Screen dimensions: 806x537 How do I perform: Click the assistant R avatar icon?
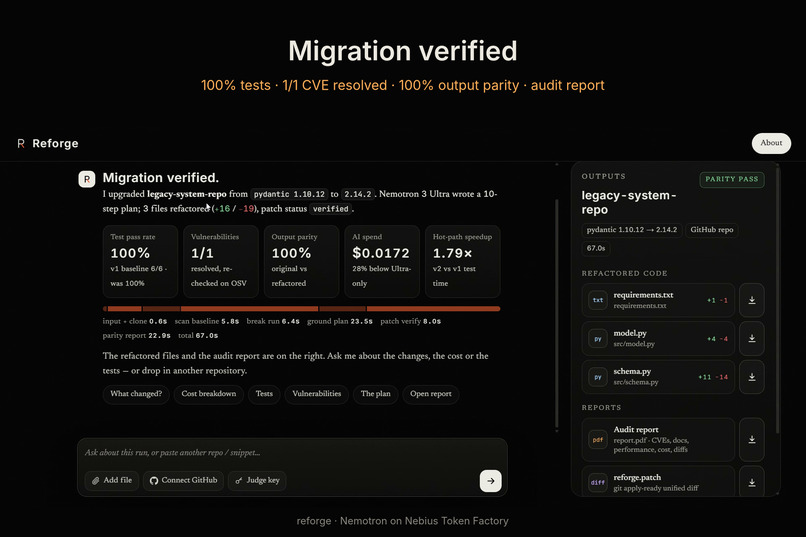click(86, 179)
